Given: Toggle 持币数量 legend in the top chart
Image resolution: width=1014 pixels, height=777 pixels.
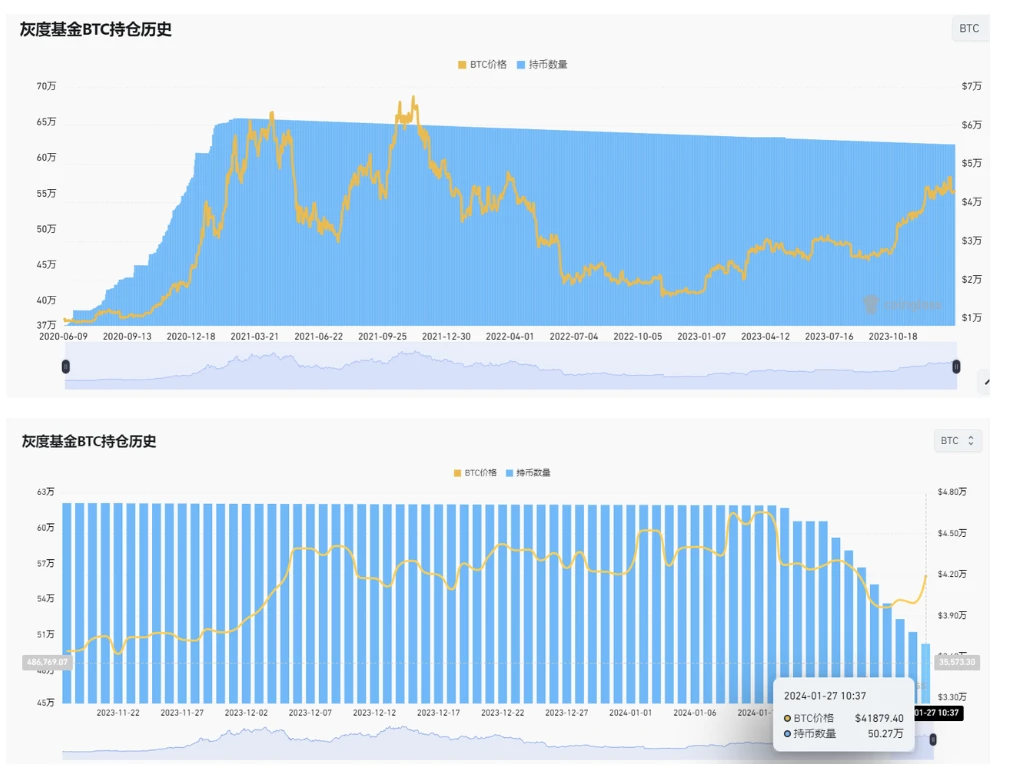Looking at the screenshot, I should (541, 65).
